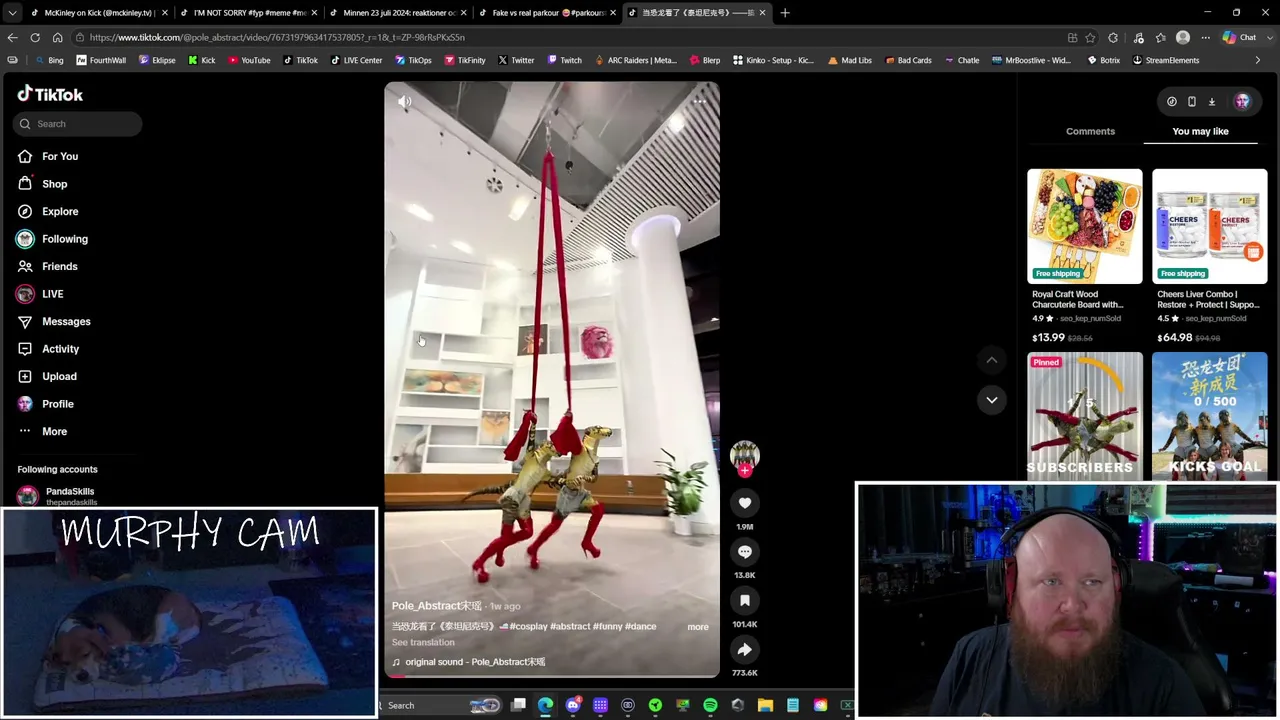The height and width of the screenshot is (720, 1280).
Task: Open the StreamElements bookmark
Action: (x=1165, y=60)
